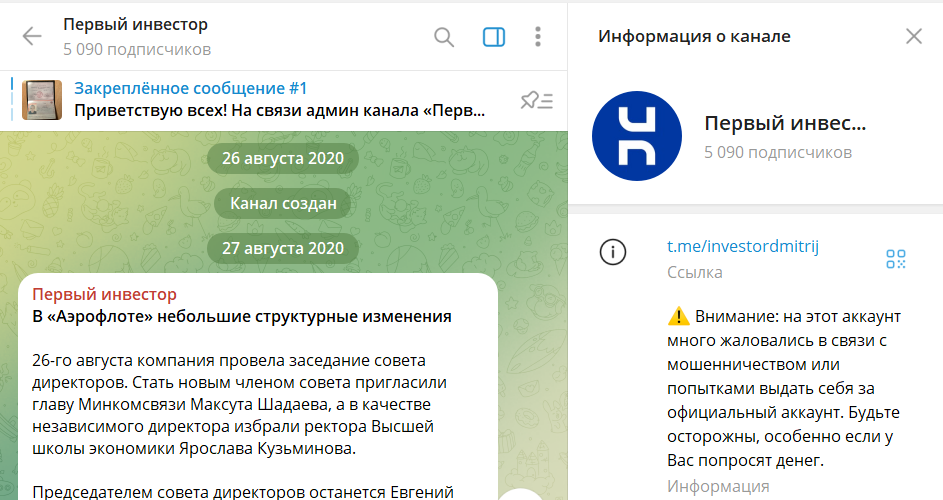Screen dimensions: 943x500
Task: Click the info circle icon
Action: (613, 252)
